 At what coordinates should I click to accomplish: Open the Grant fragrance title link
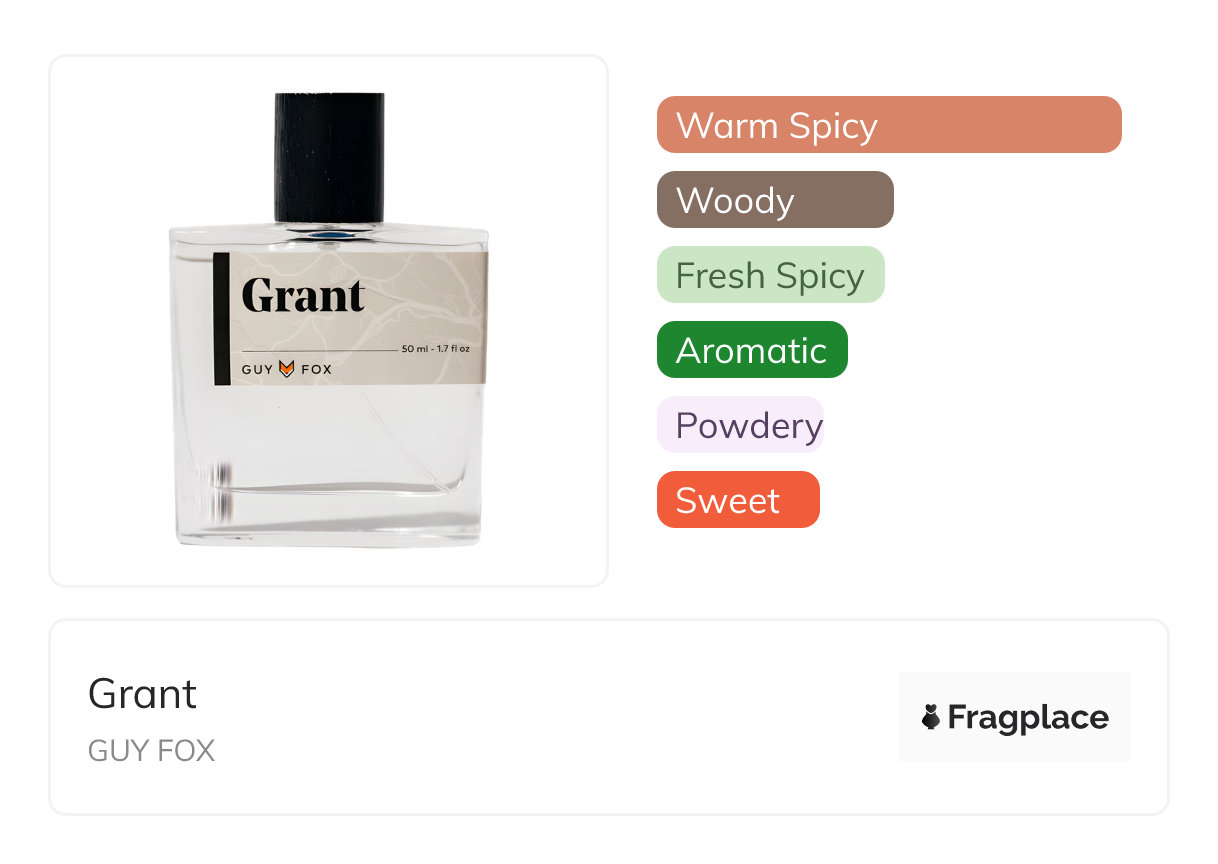pyautogui.click(x=143, y=694)
